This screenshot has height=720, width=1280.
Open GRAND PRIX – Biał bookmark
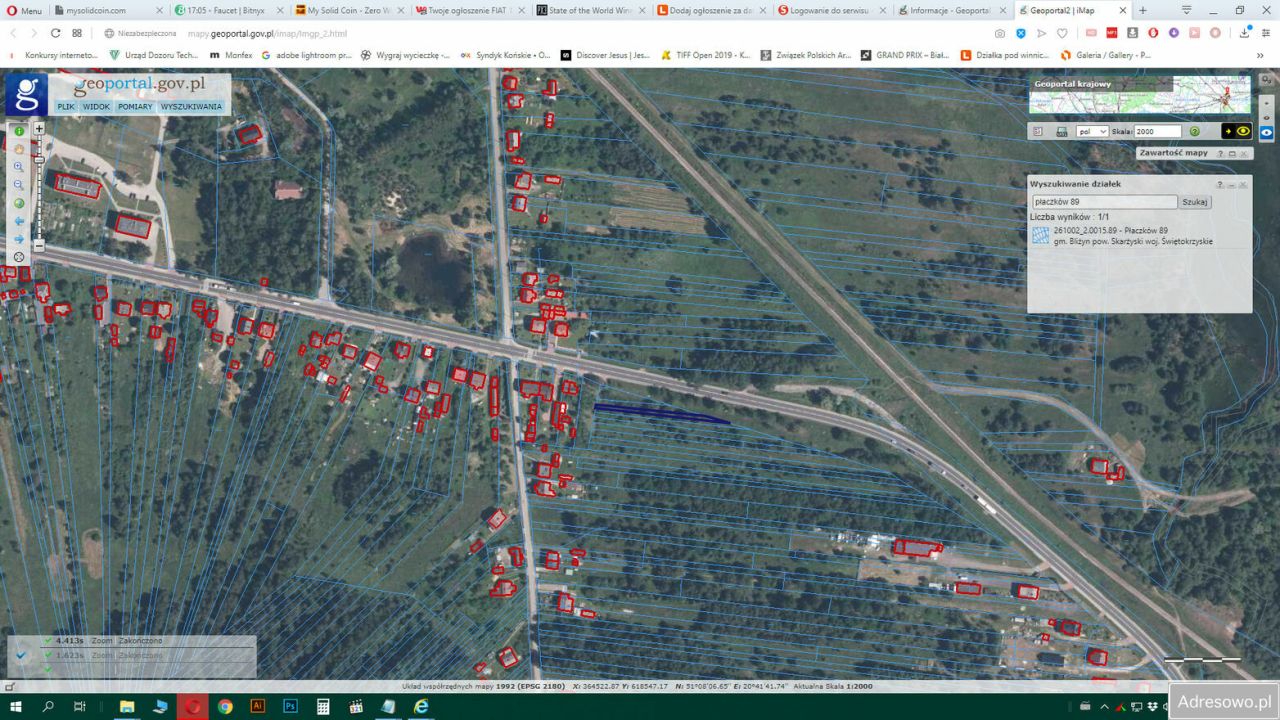904,55
